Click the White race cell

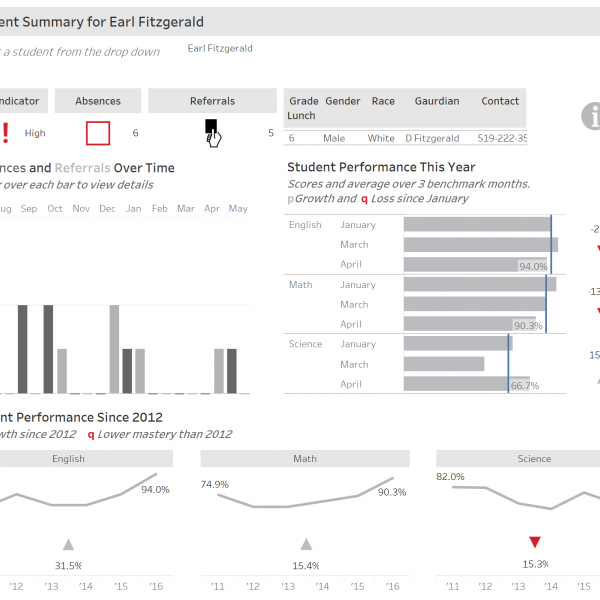pos(381,138)
